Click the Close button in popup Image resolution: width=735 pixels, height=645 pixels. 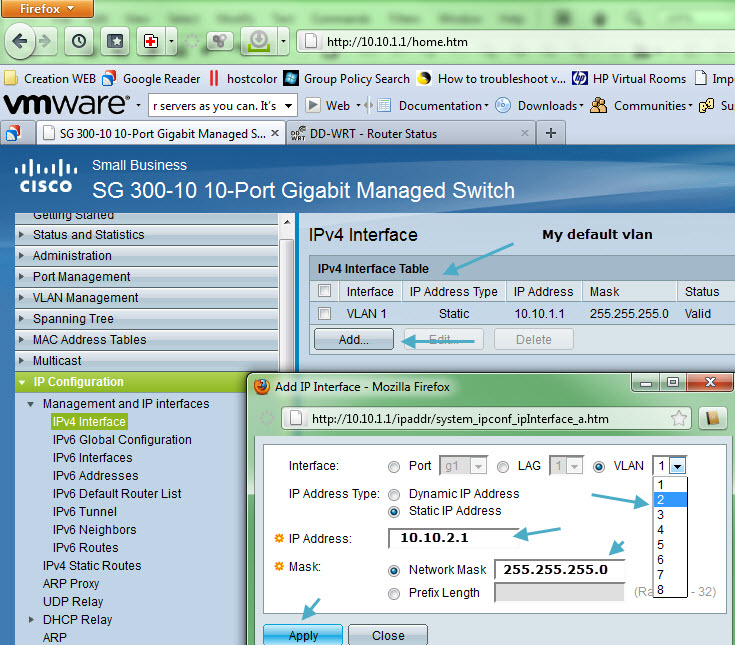coord(388,635)
